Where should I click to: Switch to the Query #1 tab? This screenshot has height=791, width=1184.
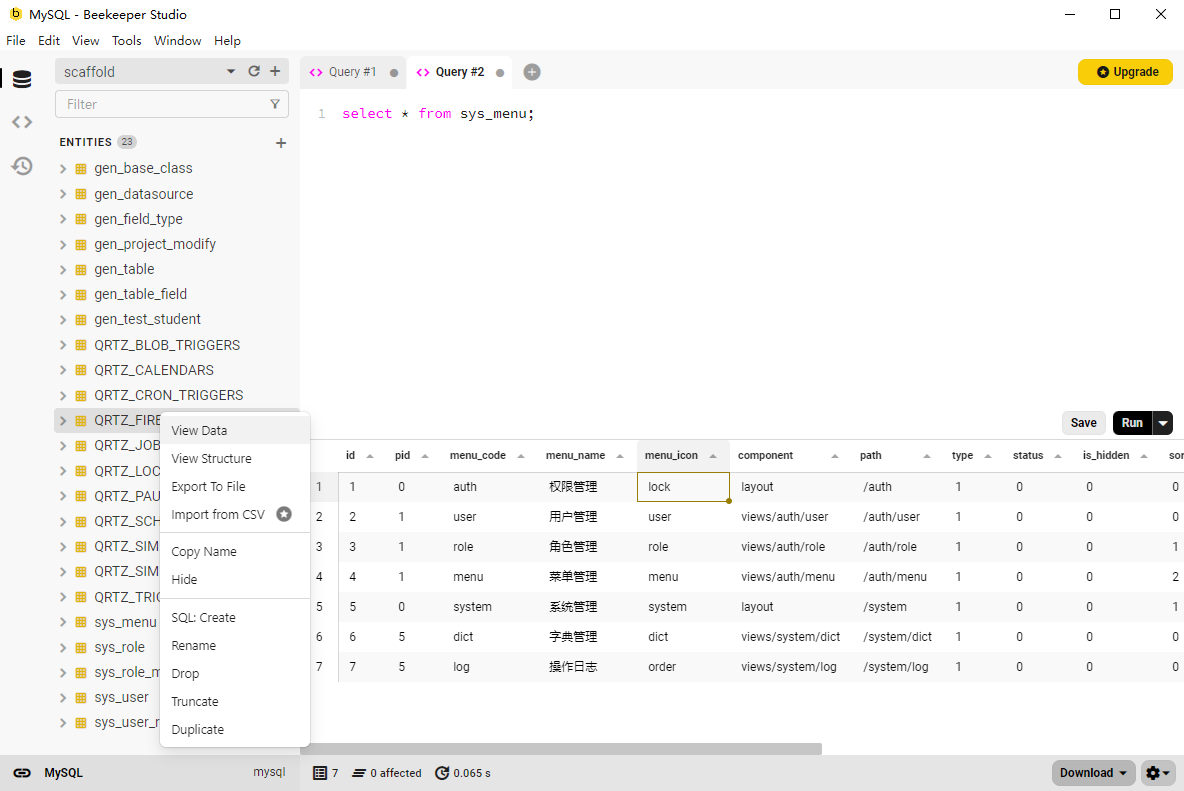tap(352, 72)
